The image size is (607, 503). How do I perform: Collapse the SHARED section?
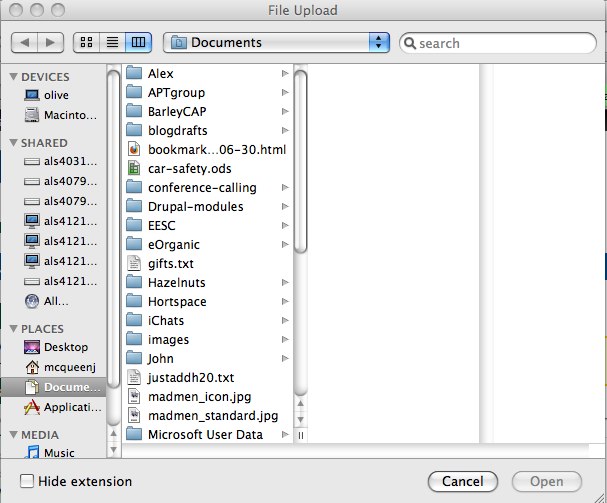coord(14,143)
